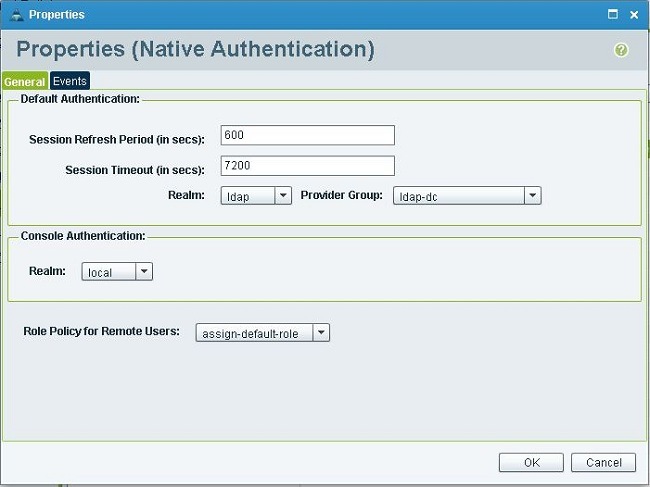Maximize the Properties dialog window
650x487 pixels.
pyautogui.click(x=613, y=15)
